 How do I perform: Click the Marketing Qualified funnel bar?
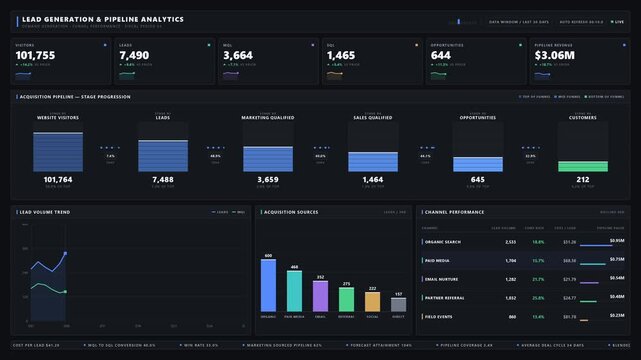268,159
